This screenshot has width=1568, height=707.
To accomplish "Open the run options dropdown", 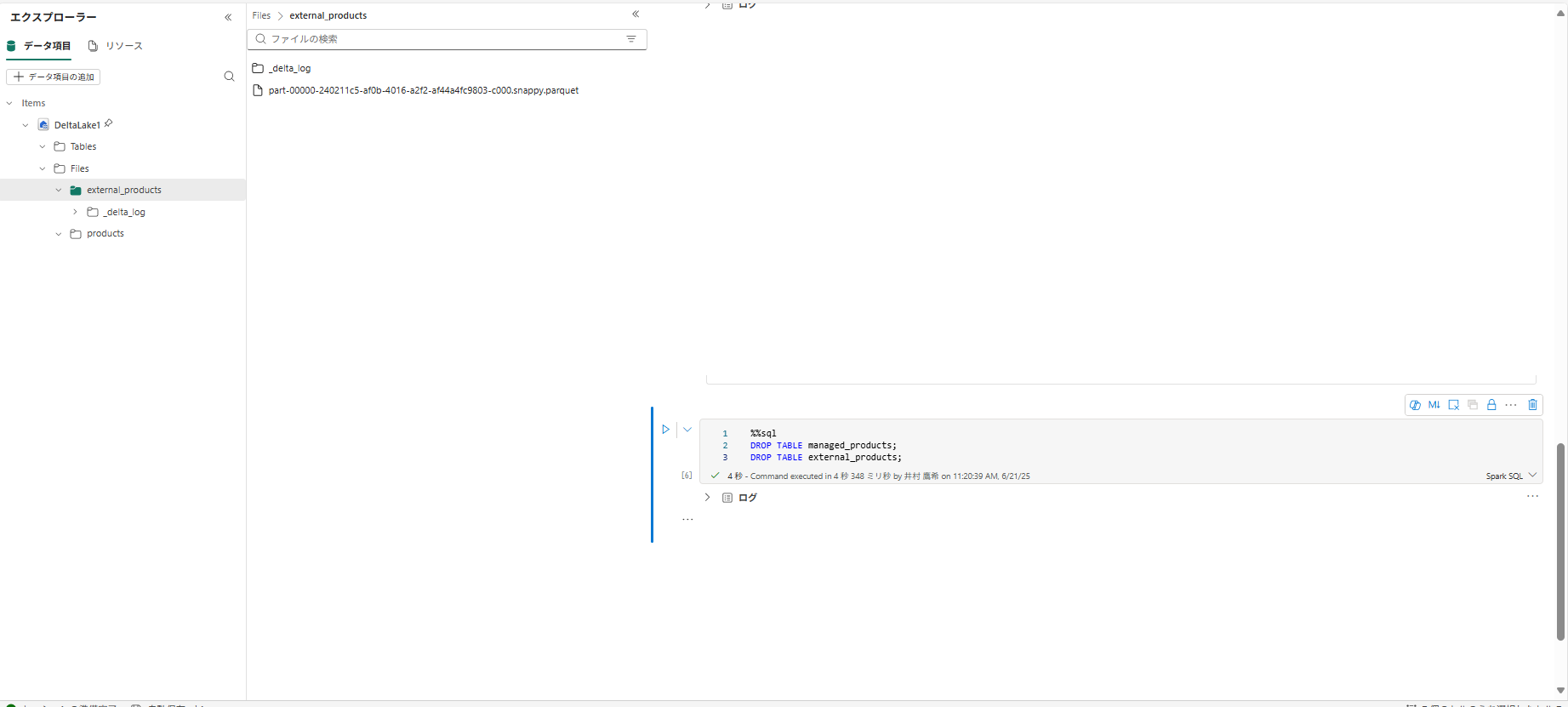I will coord(687,430).
